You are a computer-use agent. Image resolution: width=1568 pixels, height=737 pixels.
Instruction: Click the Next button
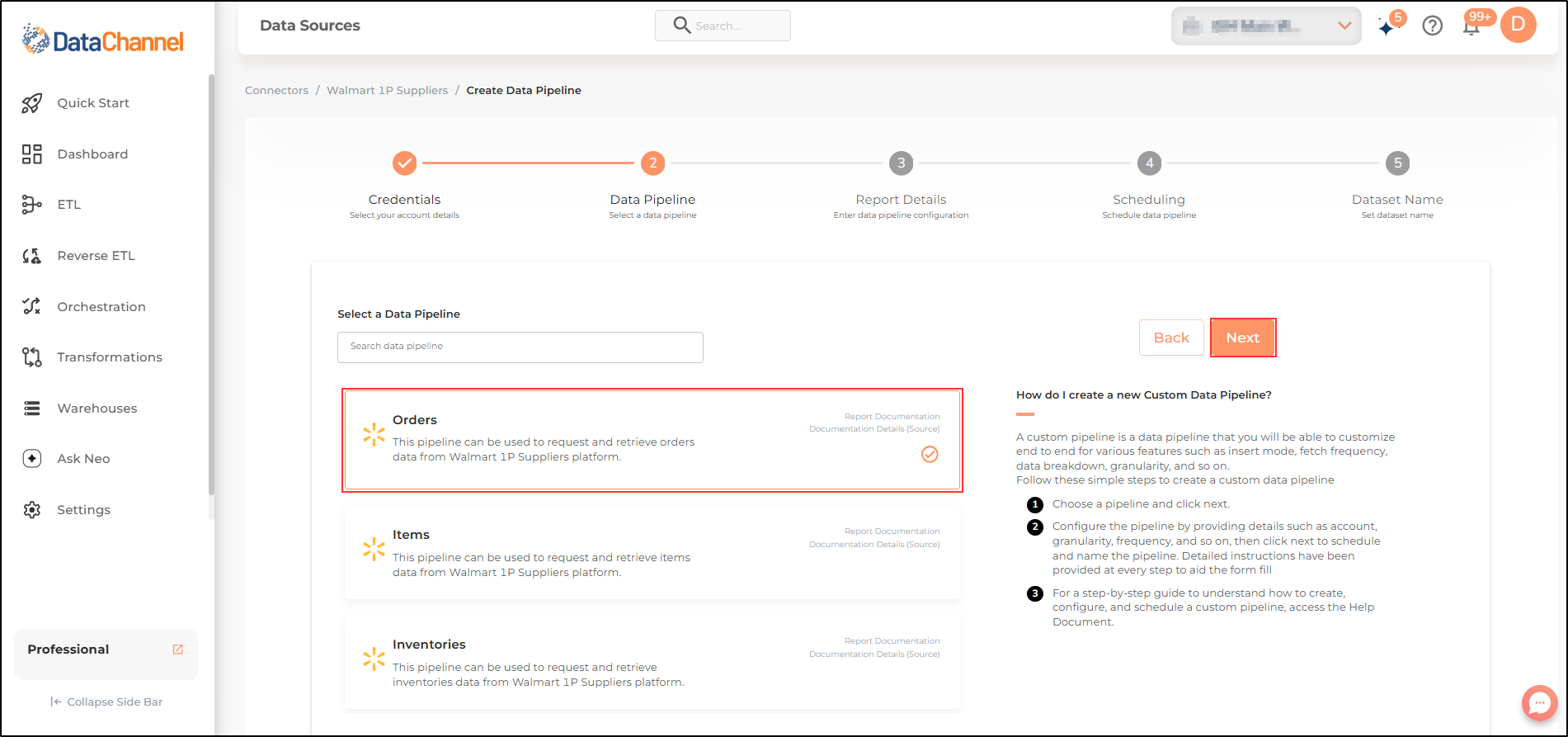(1243, 338)
